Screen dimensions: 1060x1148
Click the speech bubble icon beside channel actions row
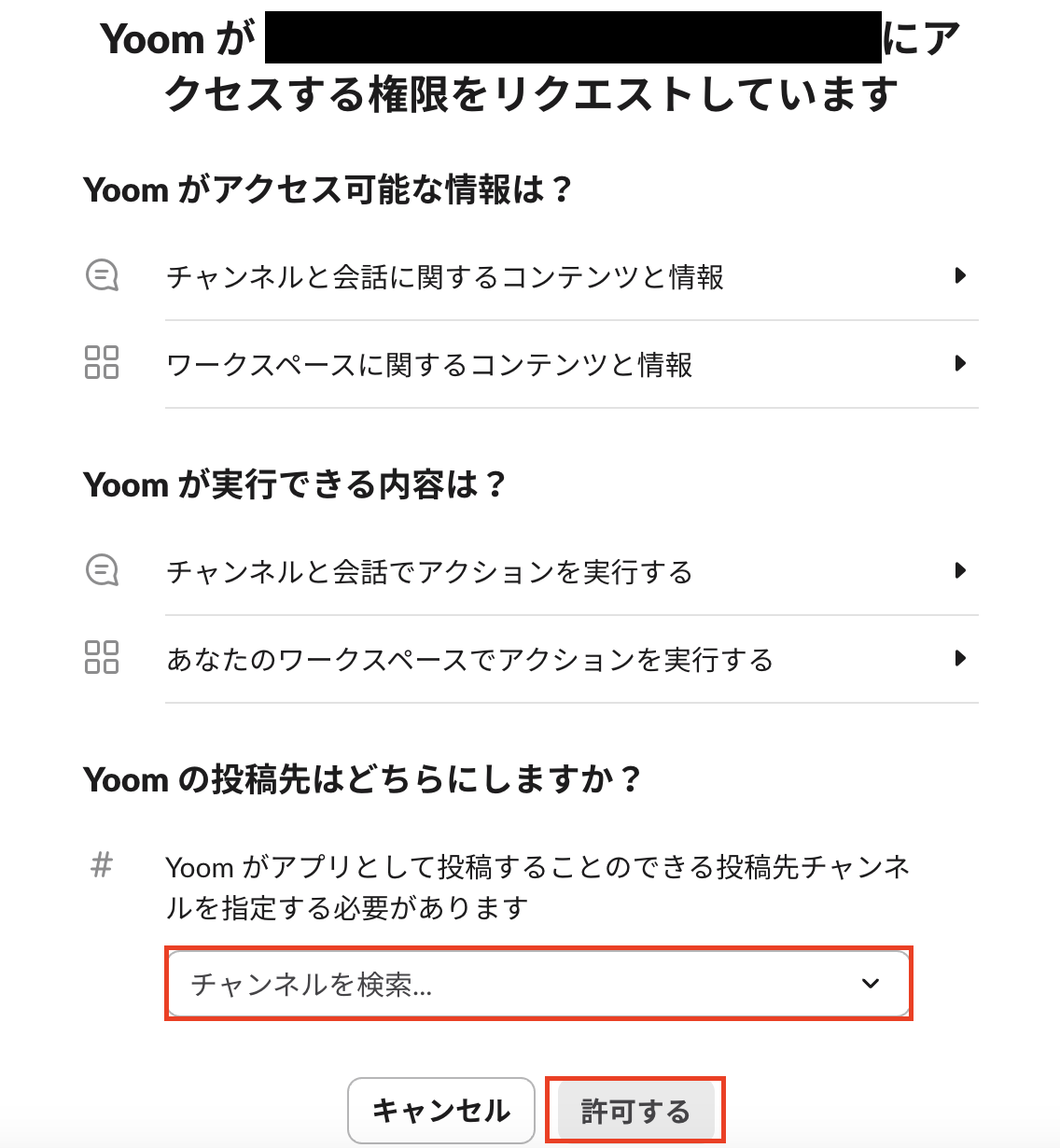[x=102, y=570]
